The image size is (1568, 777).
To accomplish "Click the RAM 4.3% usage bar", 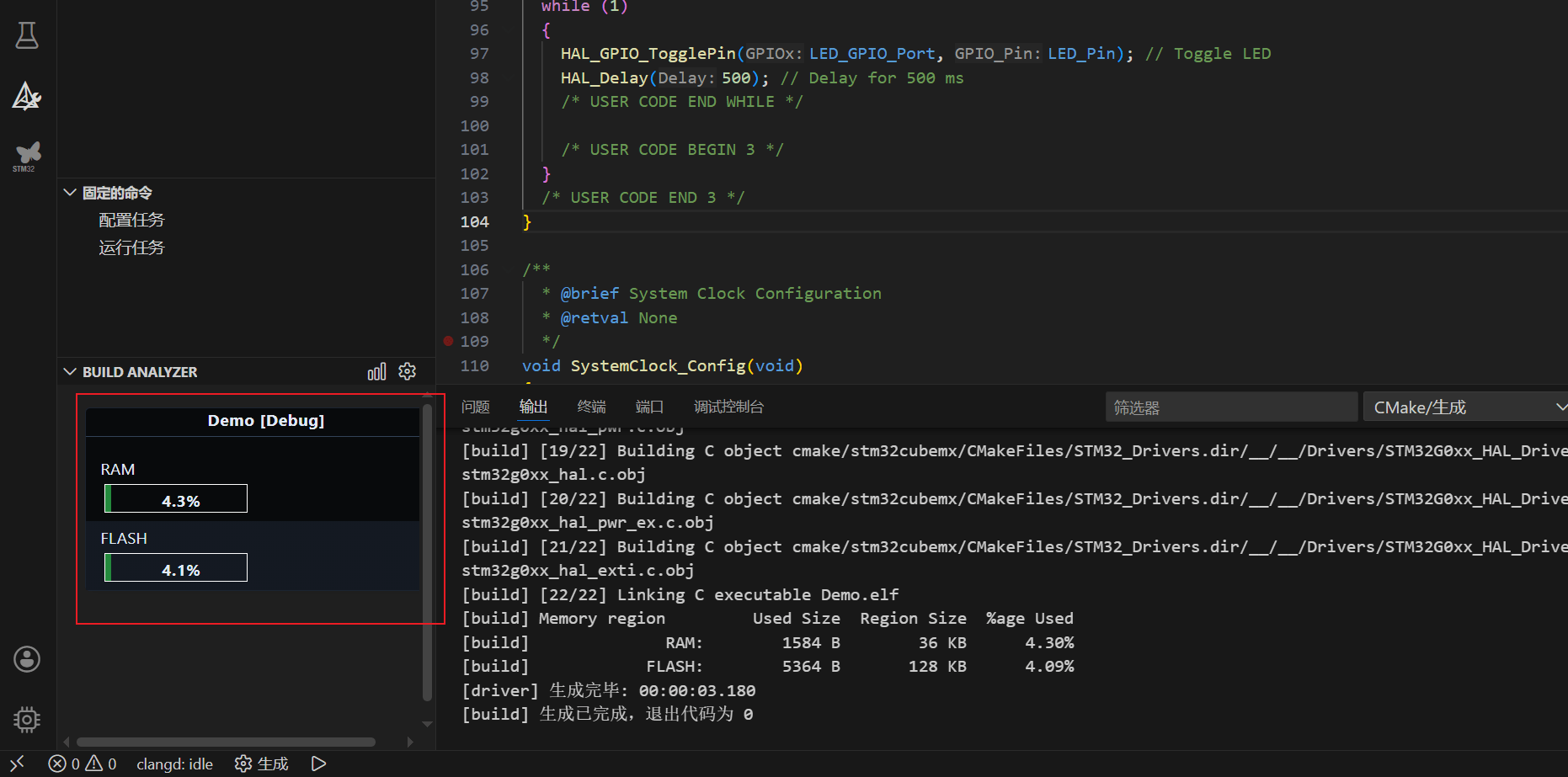I will point(176,498).
